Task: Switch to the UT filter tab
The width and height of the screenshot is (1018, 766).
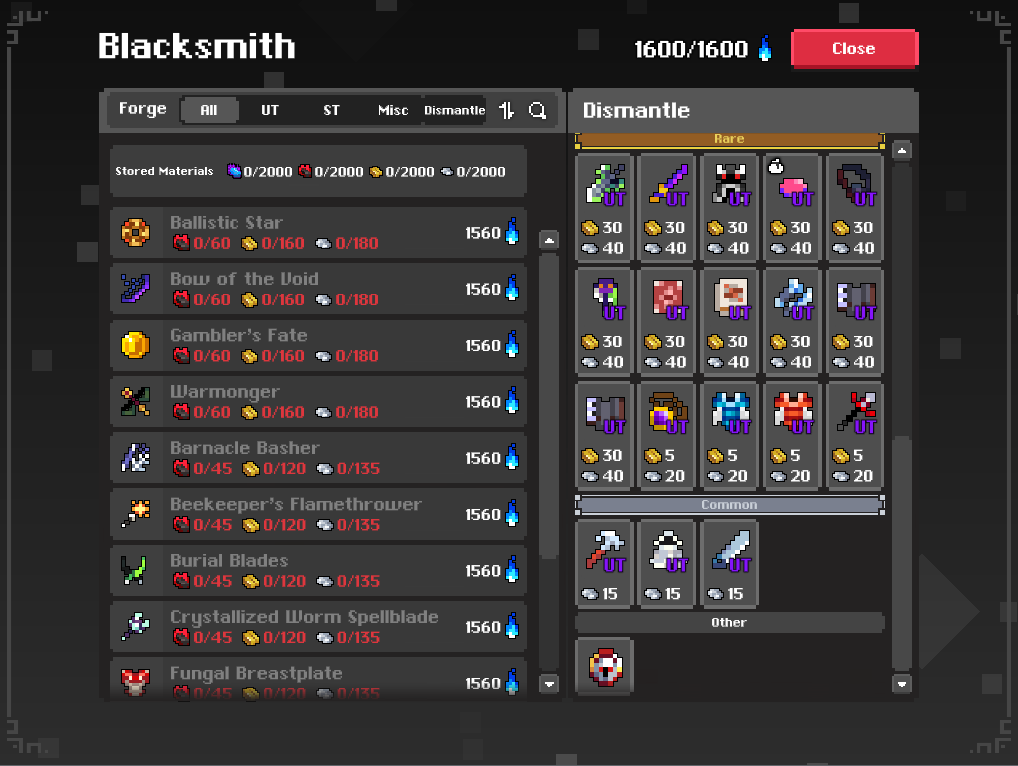Action: tap(270, 110)
